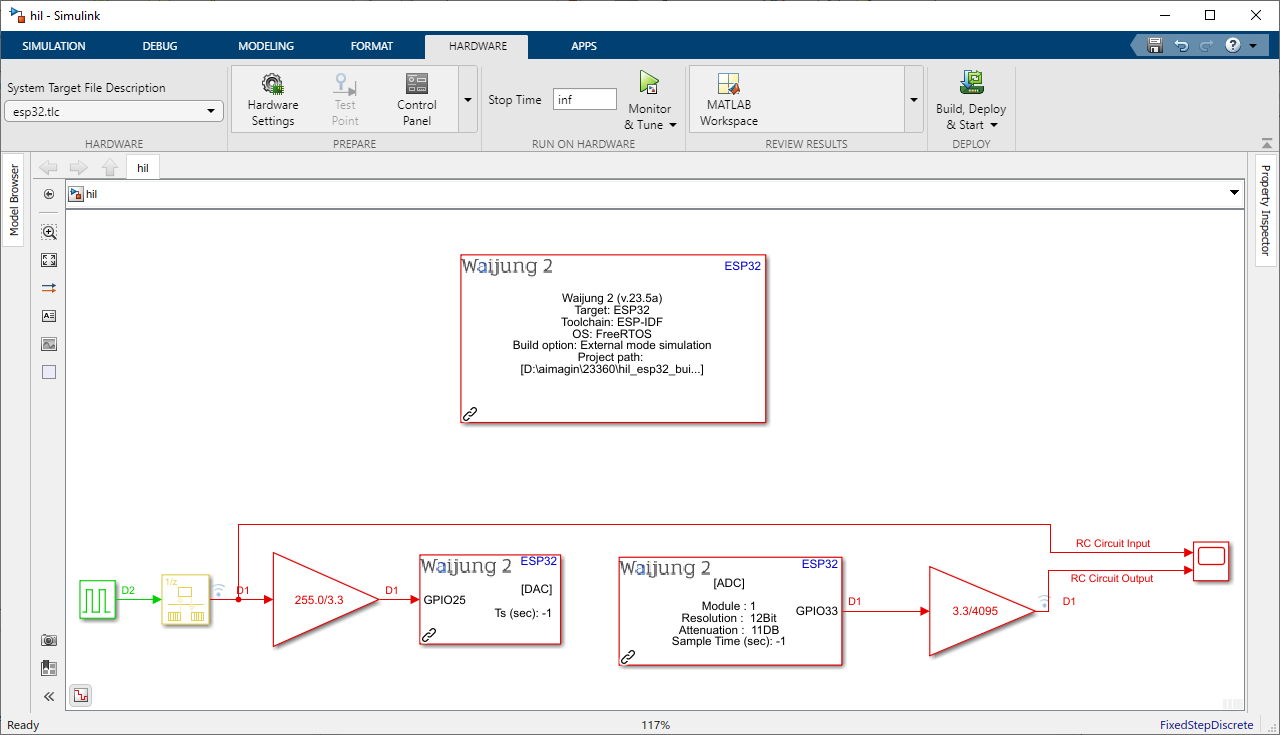Click Build, Deploy & Start icon
The width and height of the screenshot is (1280, 735).
[971, 83]
